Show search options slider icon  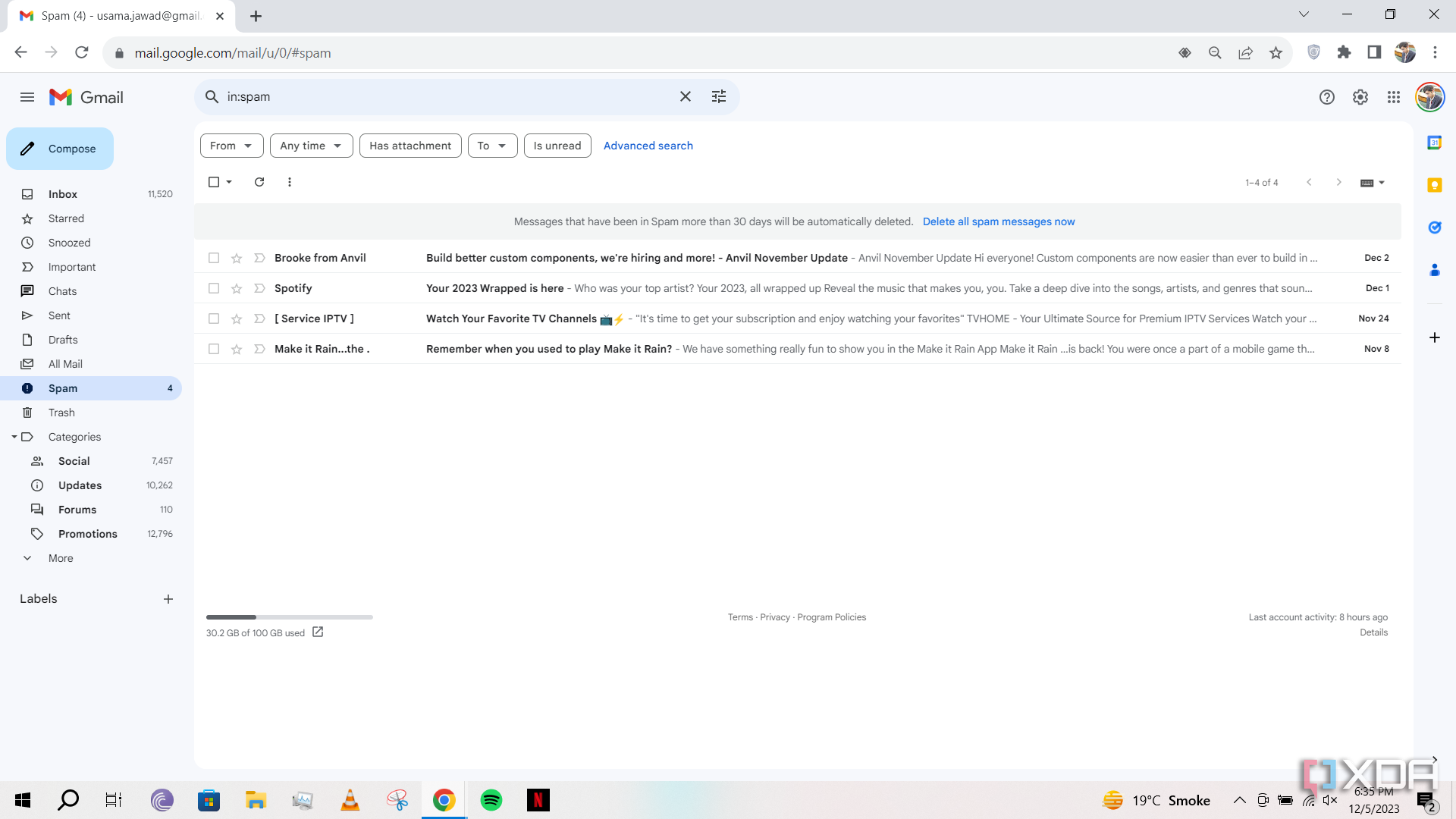(x=719, y=97)
